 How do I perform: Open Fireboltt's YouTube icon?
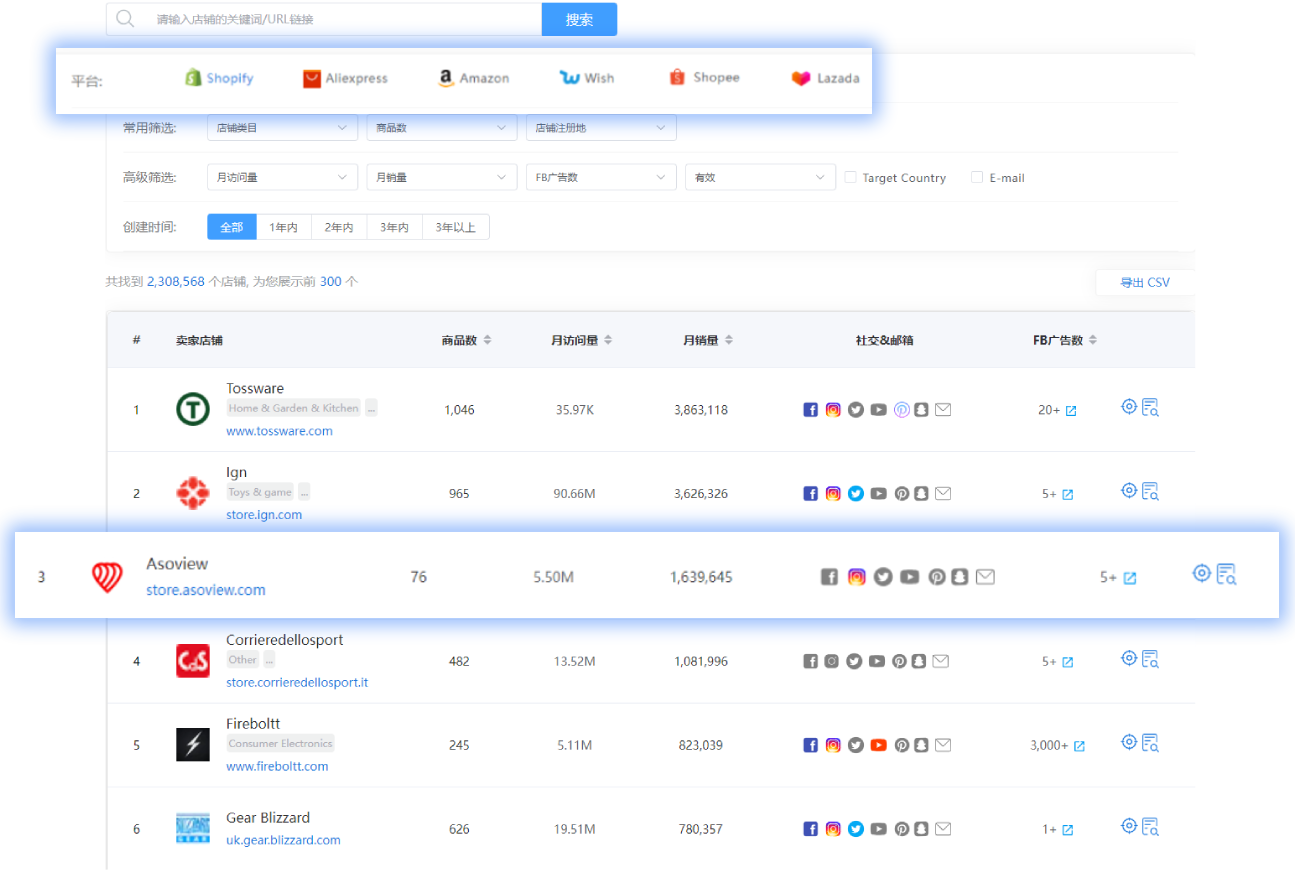(878, 745)
